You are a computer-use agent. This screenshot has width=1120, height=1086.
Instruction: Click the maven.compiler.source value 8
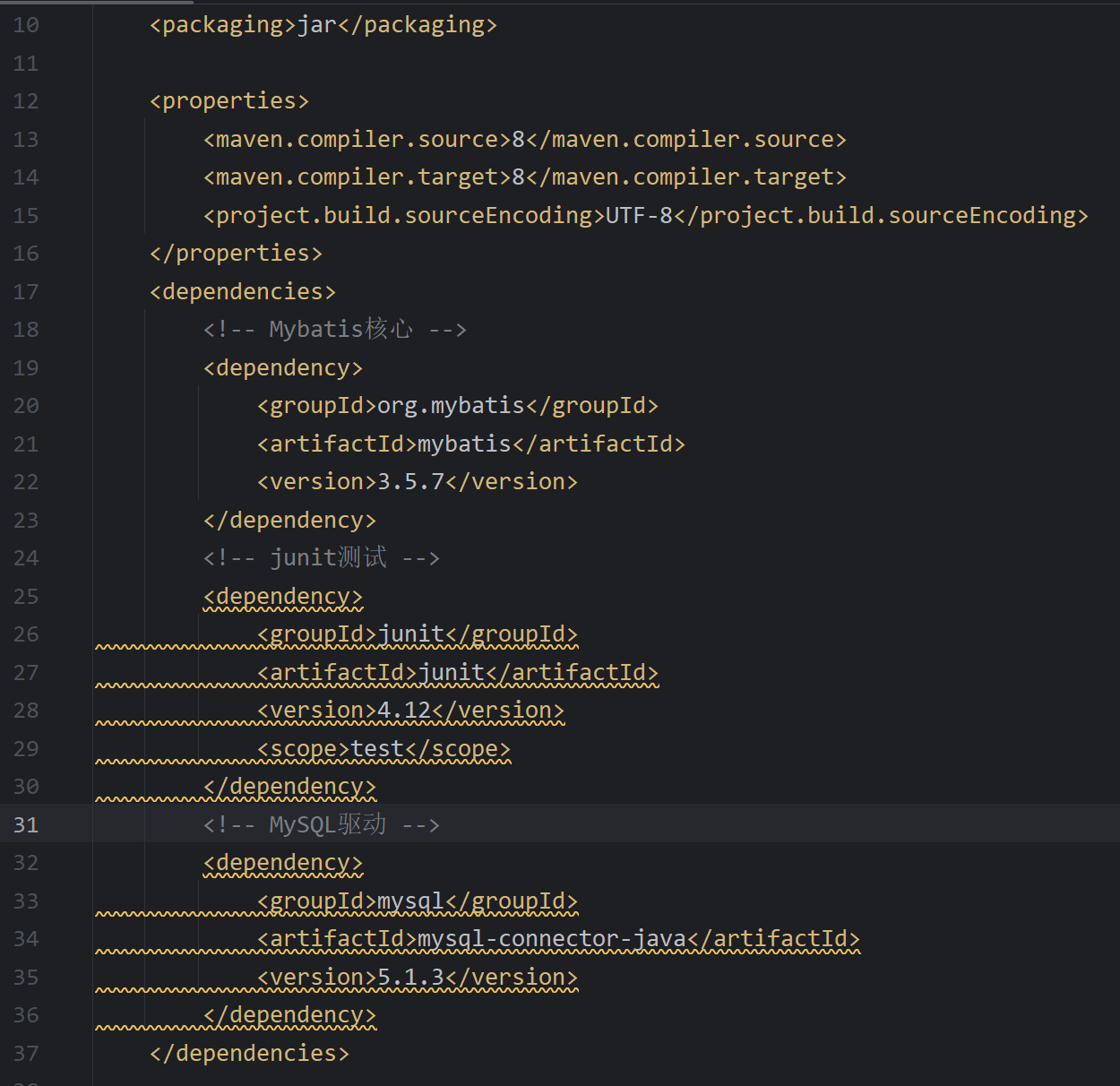coord(518,140)
